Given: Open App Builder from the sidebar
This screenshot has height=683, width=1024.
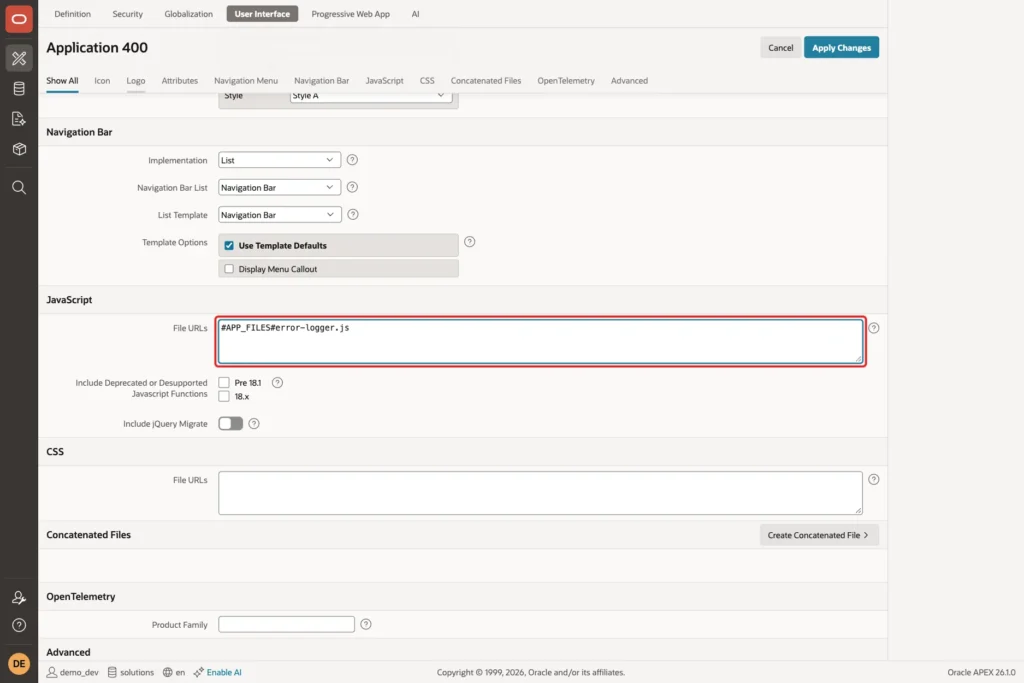Looking at the screenshot, I should [19, 58].
